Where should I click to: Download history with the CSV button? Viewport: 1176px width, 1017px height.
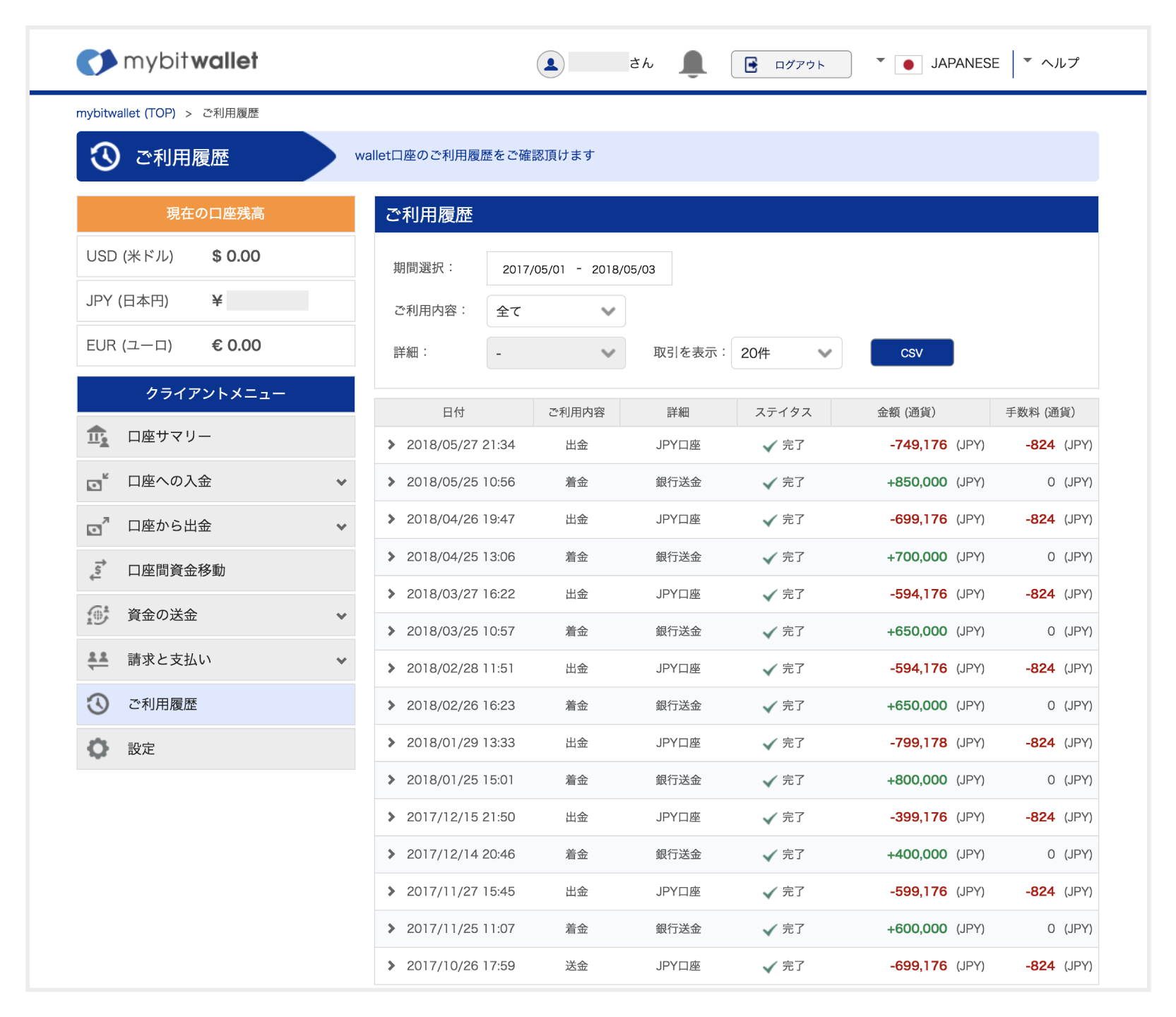tap(911, 353)
